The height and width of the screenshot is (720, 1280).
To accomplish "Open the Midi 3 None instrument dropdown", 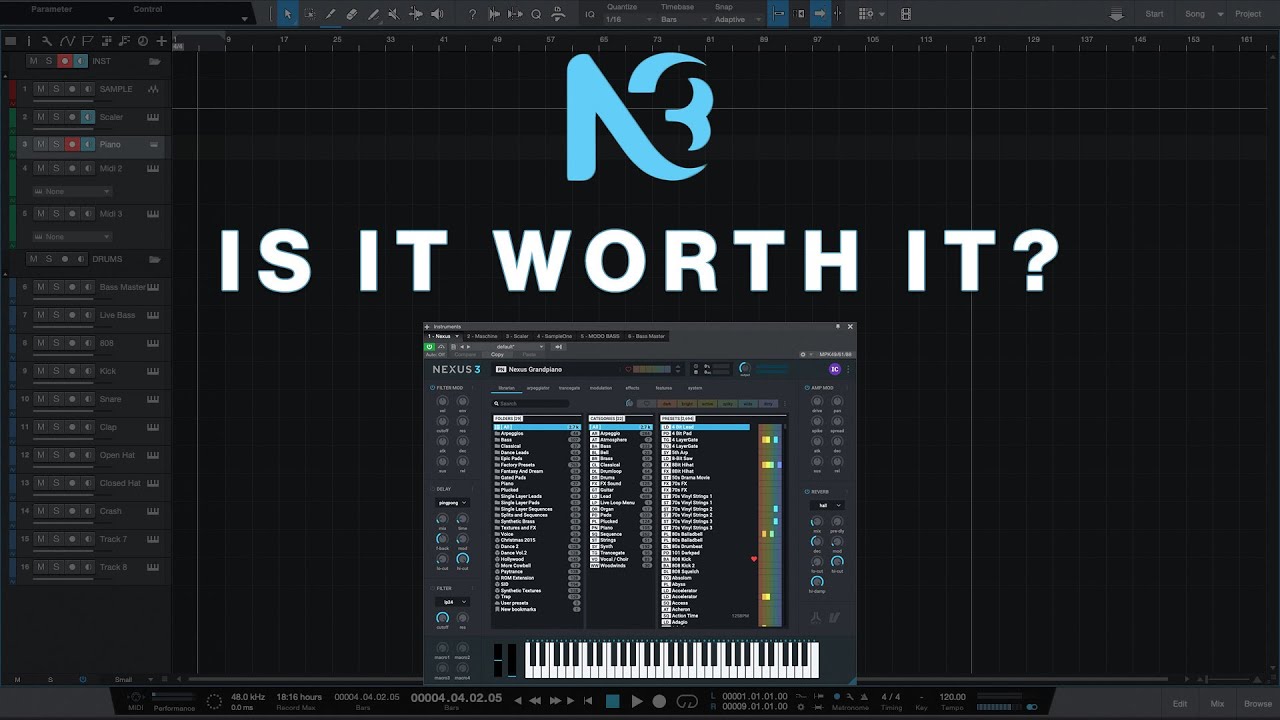I will 72,237.
